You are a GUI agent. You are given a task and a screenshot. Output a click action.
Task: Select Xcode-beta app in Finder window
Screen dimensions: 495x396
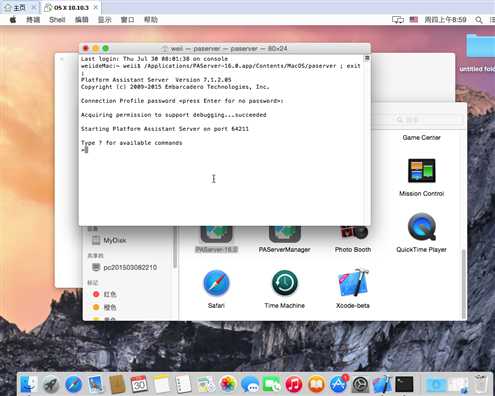[353, 282]
